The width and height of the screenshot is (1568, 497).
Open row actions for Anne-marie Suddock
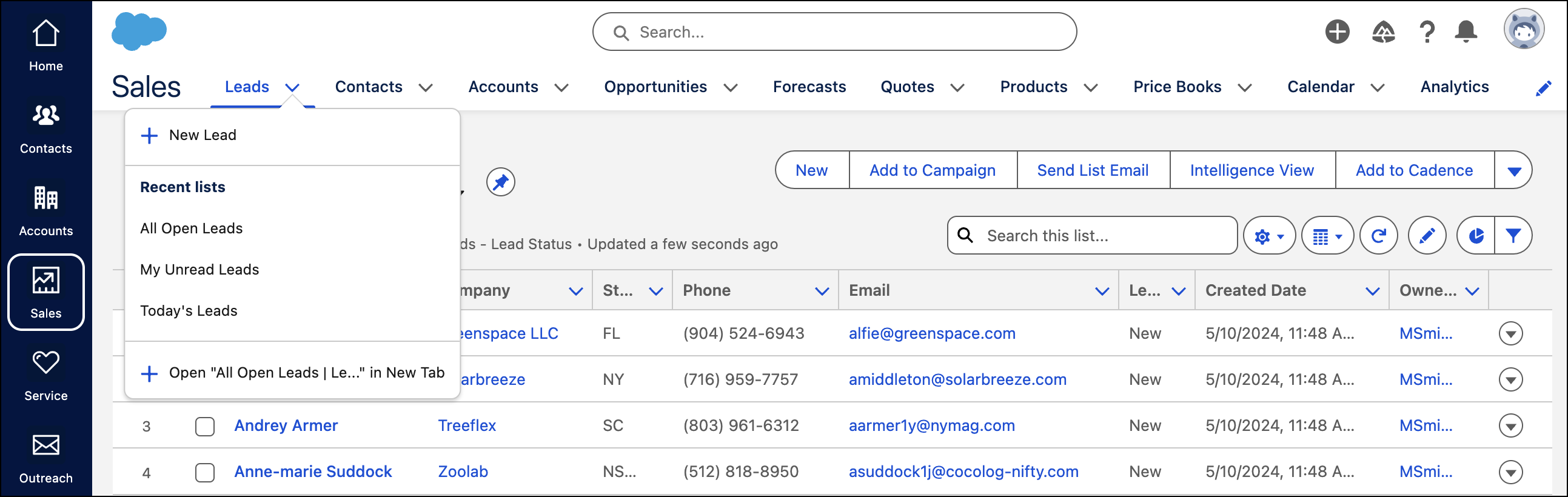[1511, 472]
